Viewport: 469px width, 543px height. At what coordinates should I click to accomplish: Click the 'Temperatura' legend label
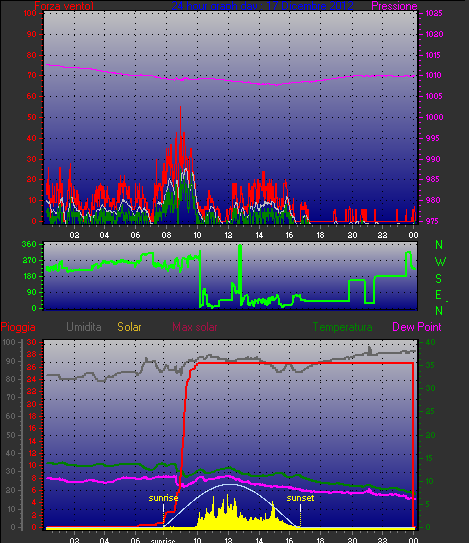(x=343, y=327)
